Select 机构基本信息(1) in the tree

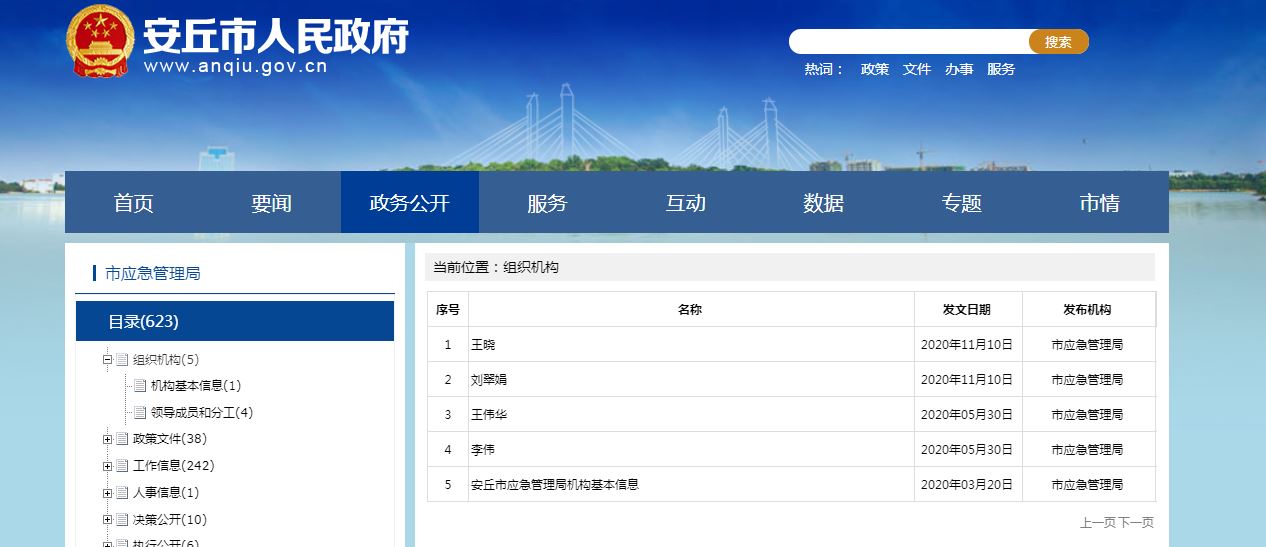click(x=196, y=386)
